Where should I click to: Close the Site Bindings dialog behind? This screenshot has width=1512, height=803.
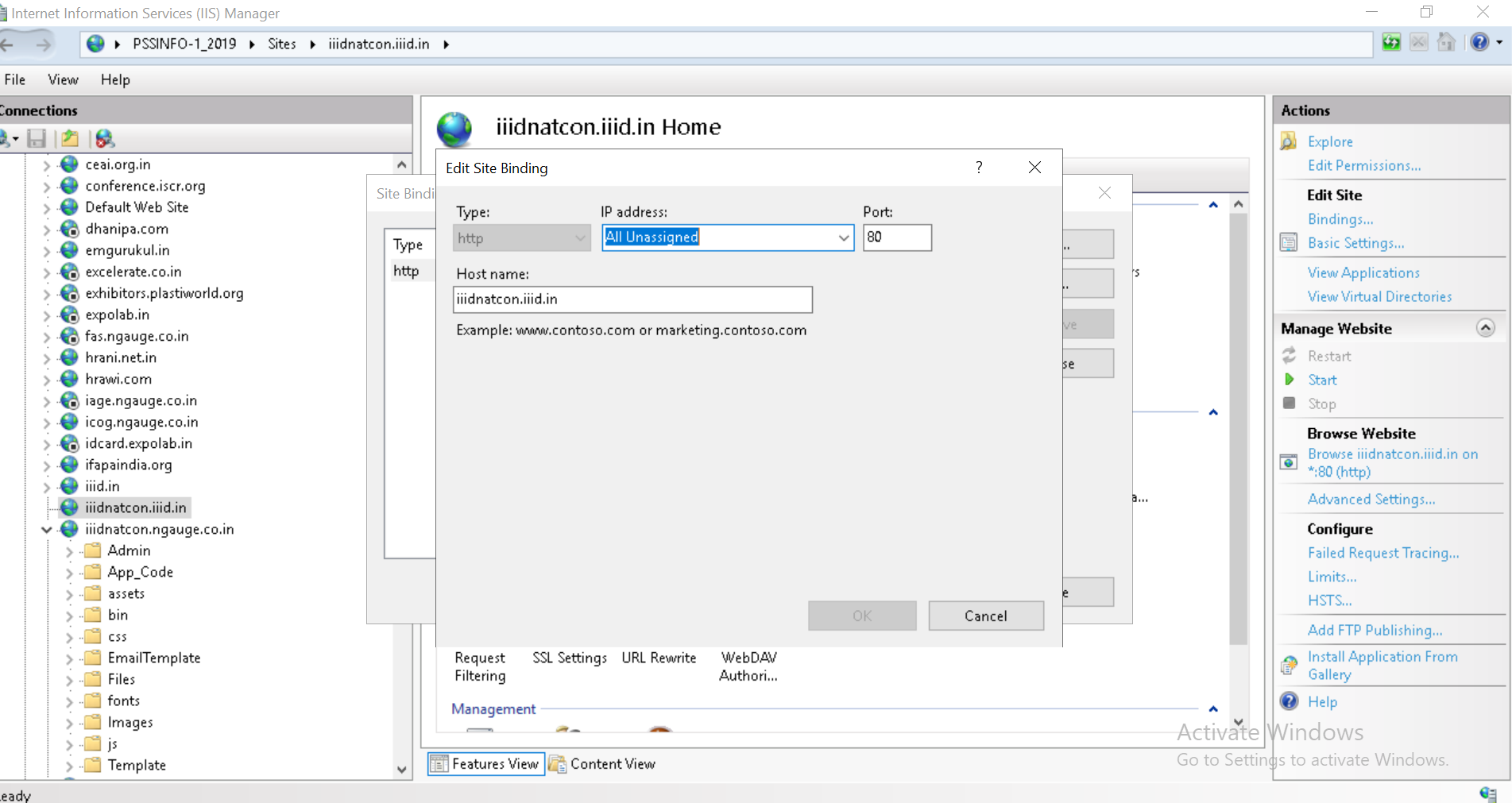point(1104,193)
